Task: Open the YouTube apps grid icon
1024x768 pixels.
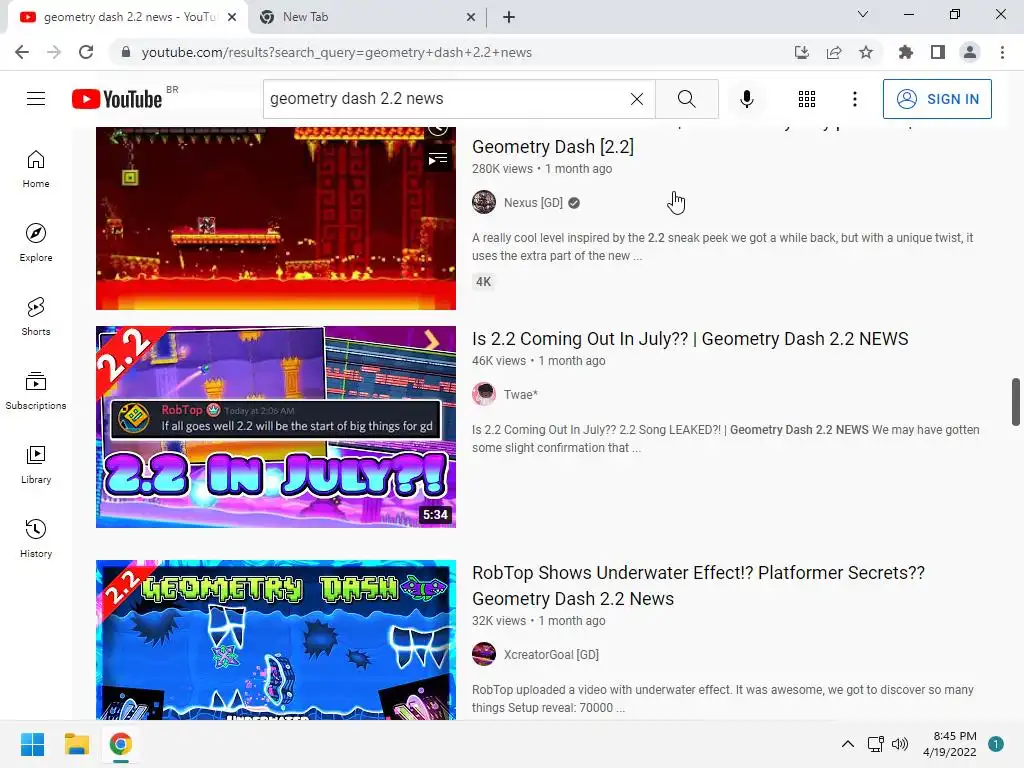Action: tap(807, 99)
